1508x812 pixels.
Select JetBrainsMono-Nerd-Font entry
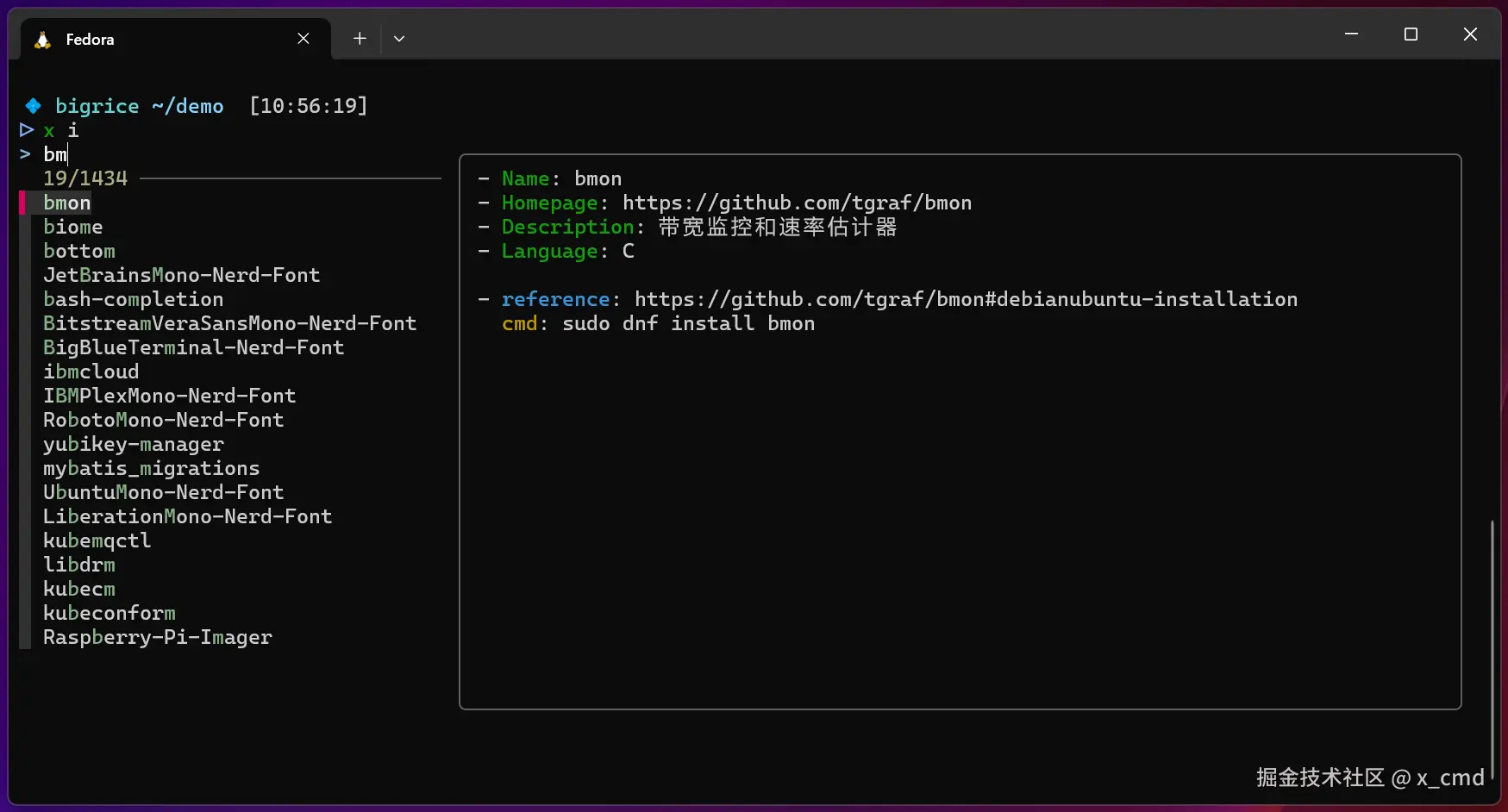tap(182, 276)
